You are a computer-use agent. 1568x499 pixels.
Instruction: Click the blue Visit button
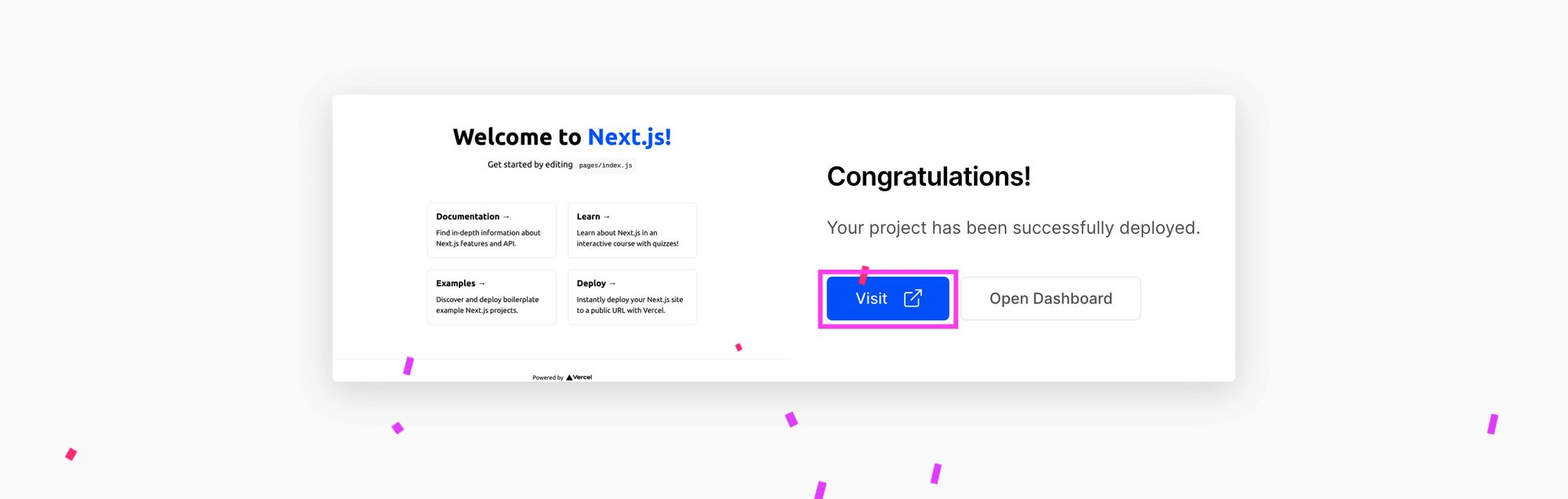pyautogui.click(x=887, y=298)
